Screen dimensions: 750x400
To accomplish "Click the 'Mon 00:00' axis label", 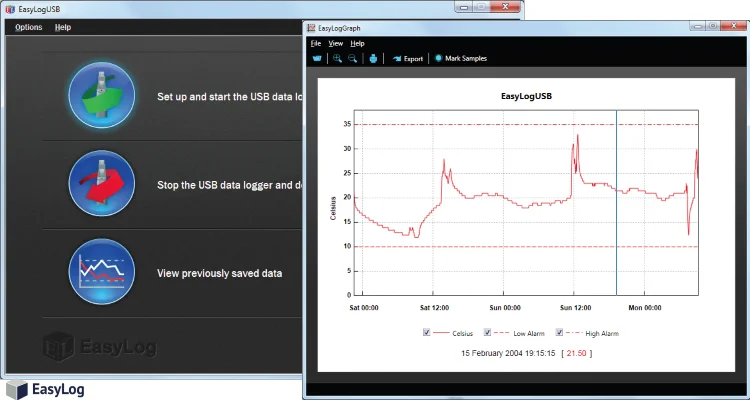I will pyautogui.click(x=645, y=308).
